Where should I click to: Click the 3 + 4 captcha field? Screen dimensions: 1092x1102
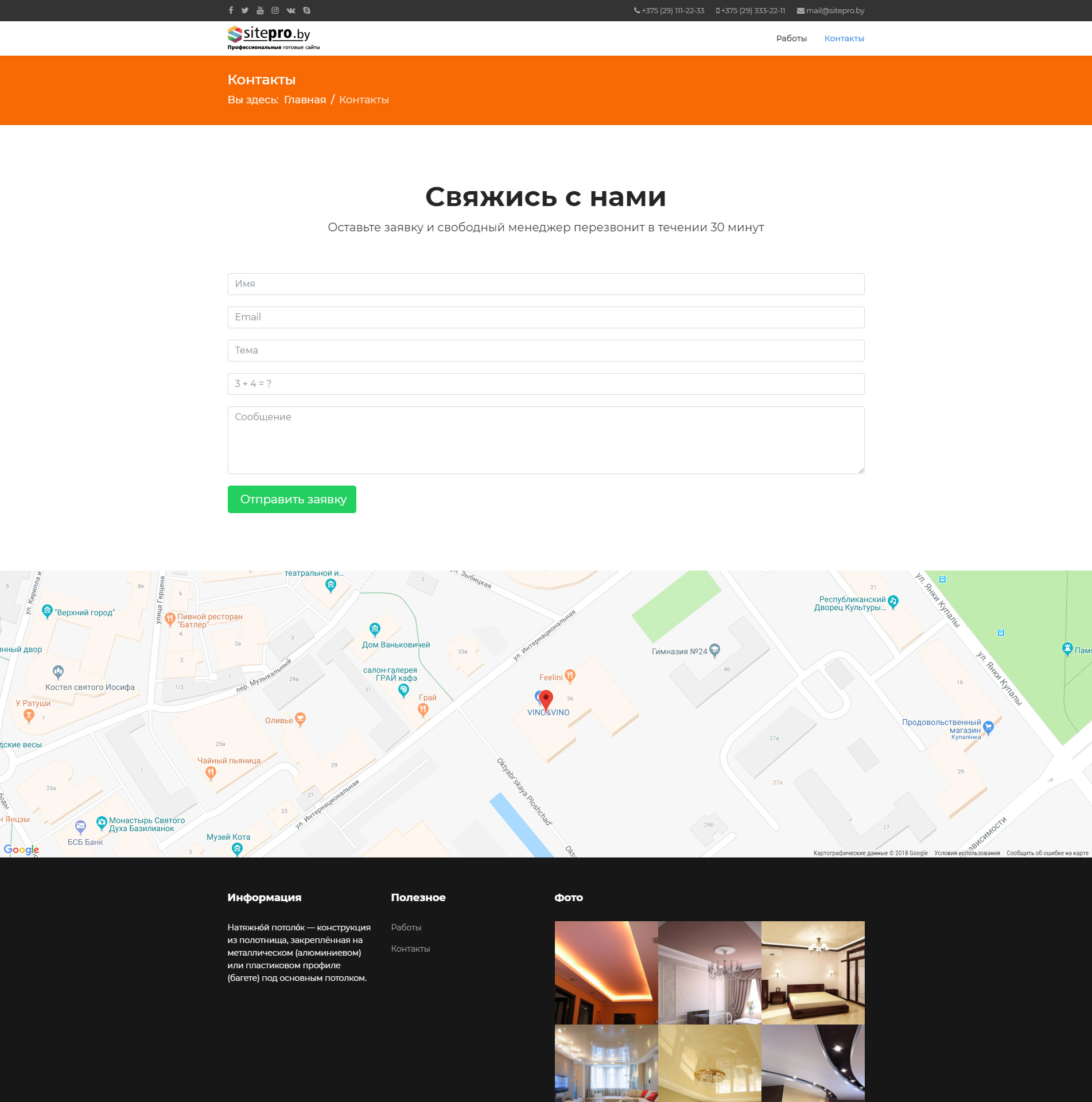(x=546, y=384)
